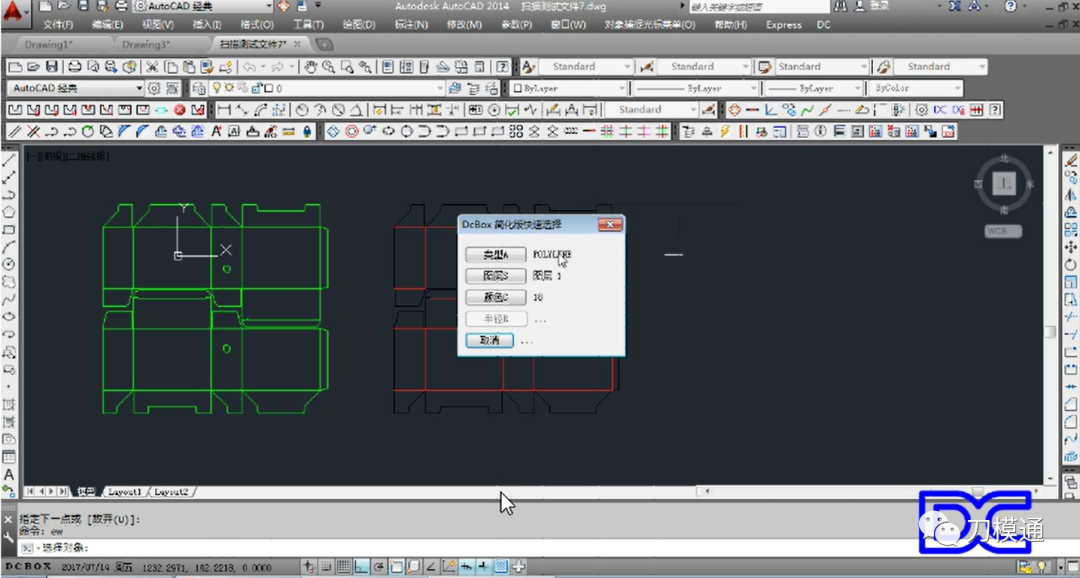This screenshot has height=578, width=1080.
Task: Open the AutoCAD 经典 workspace dropdown
Action: (75, 88)
